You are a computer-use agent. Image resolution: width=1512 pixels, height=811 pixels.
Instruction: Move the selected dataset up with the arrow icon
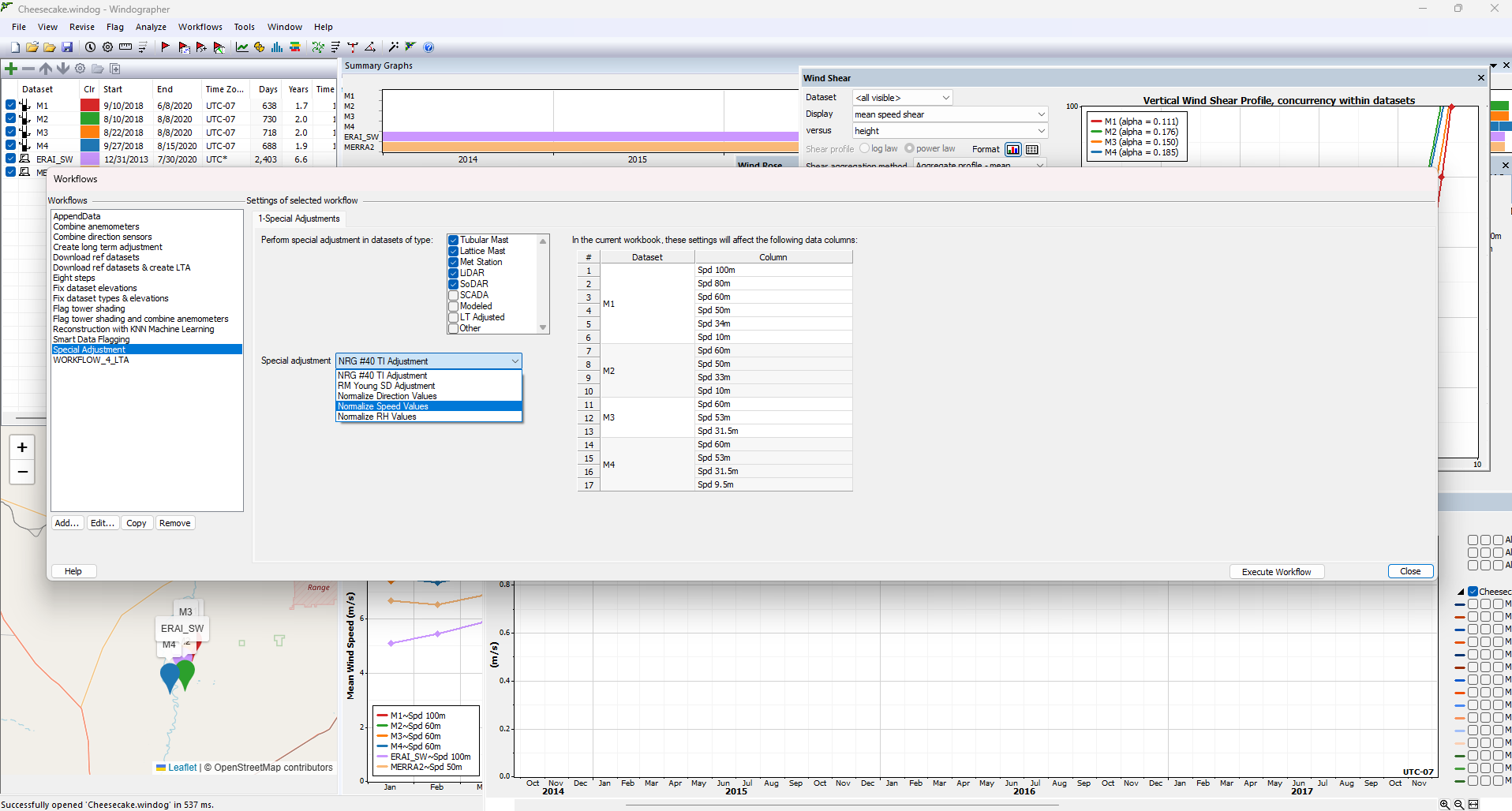46,69
